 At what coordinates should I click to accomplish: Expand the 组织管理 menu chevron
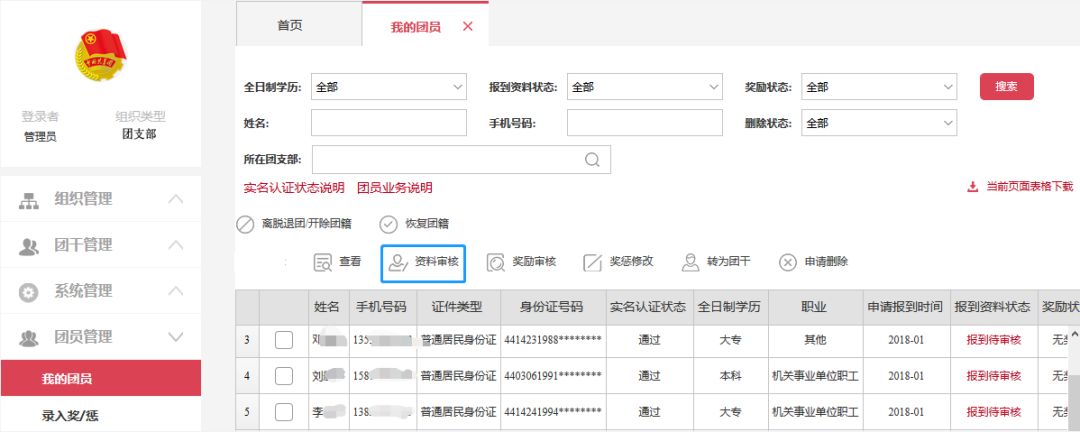176,200
